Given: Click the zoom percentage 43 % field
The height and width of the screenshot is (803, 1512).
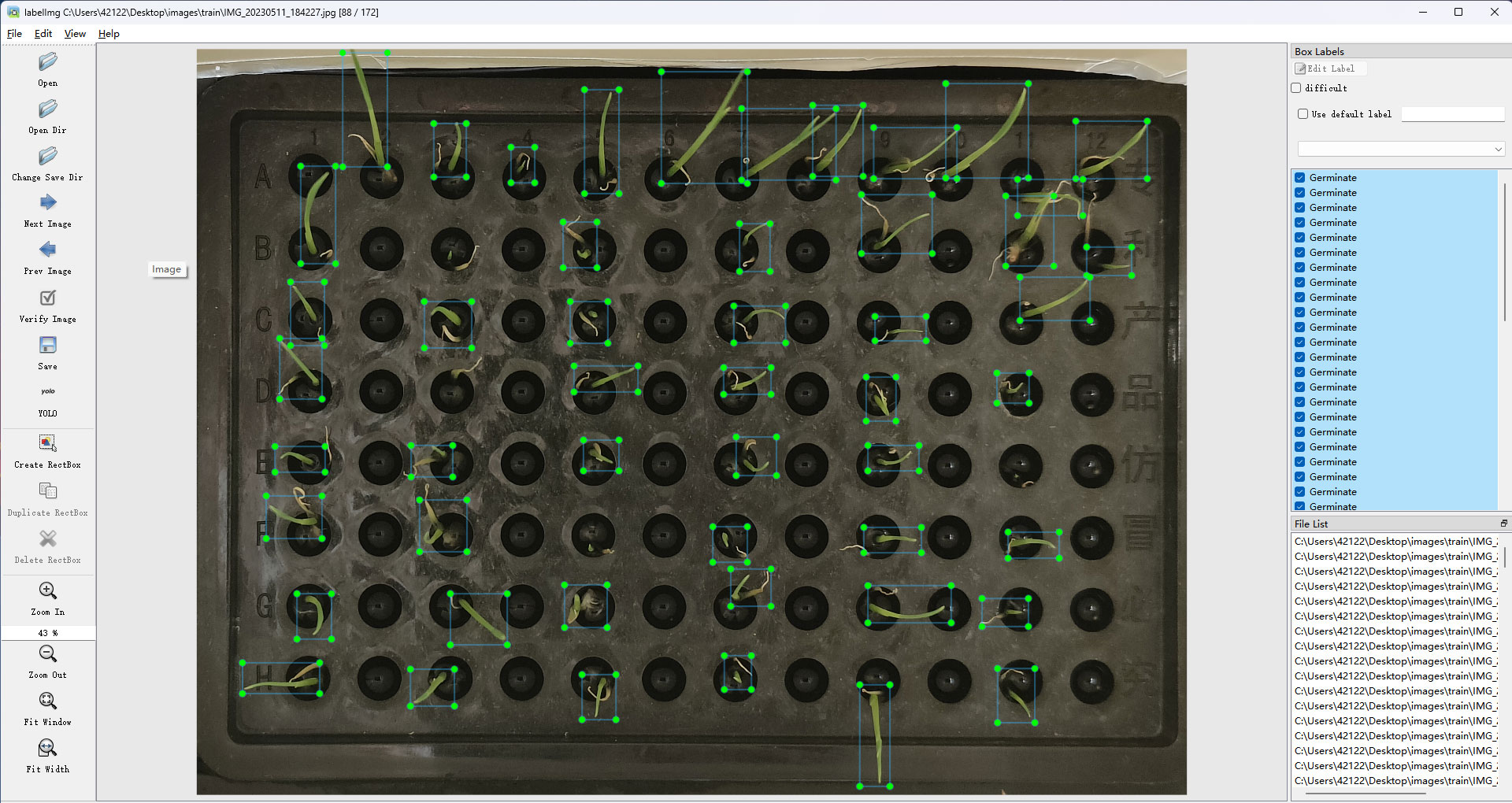Looking at the screenshot, I should point(48,633).
